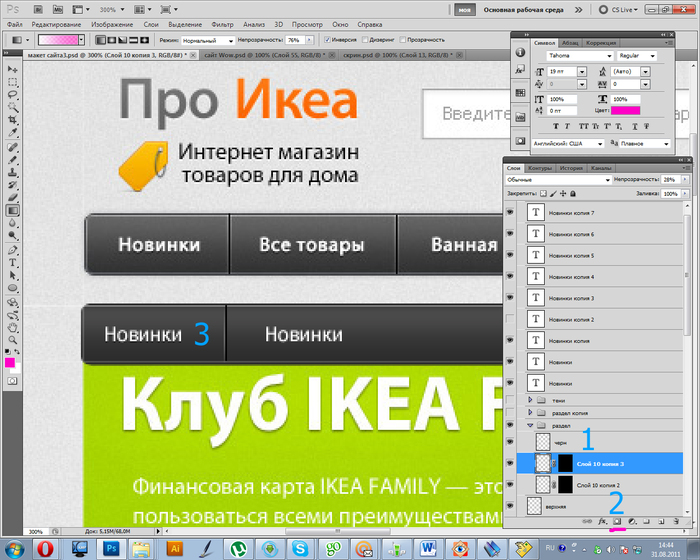Select the Horizontal Type tool

tap(12, 263)
